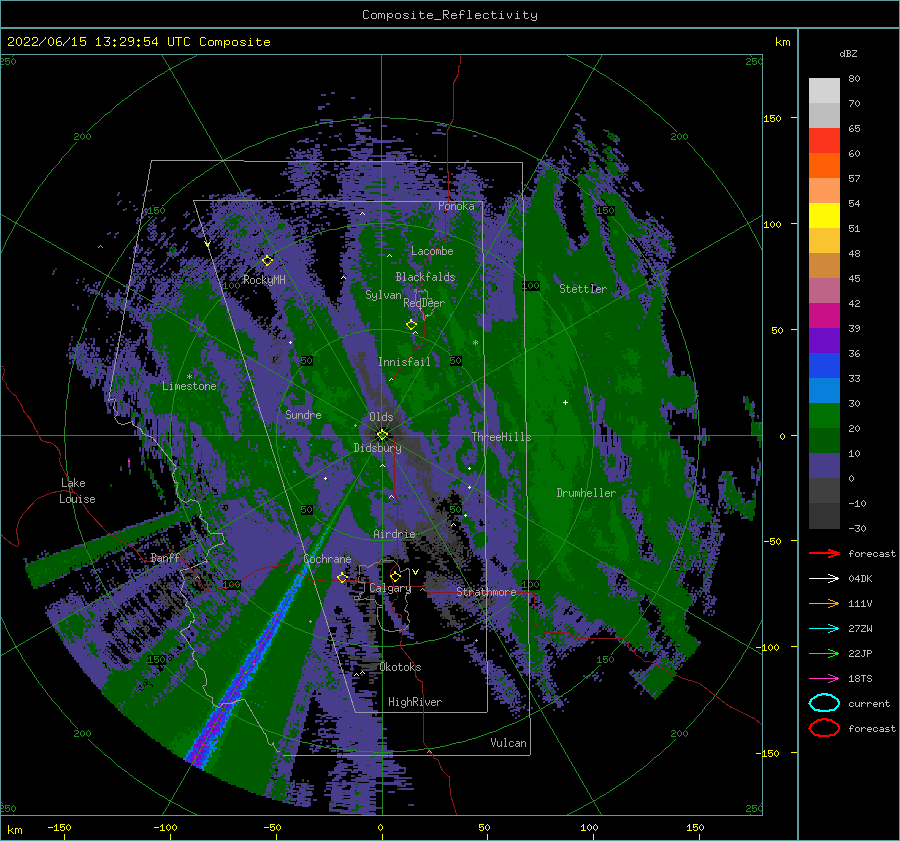Viewport: 900px width, 841px height.
Task: Click the blue 33-36 dBZ color swatch
Action: point(824,366)
